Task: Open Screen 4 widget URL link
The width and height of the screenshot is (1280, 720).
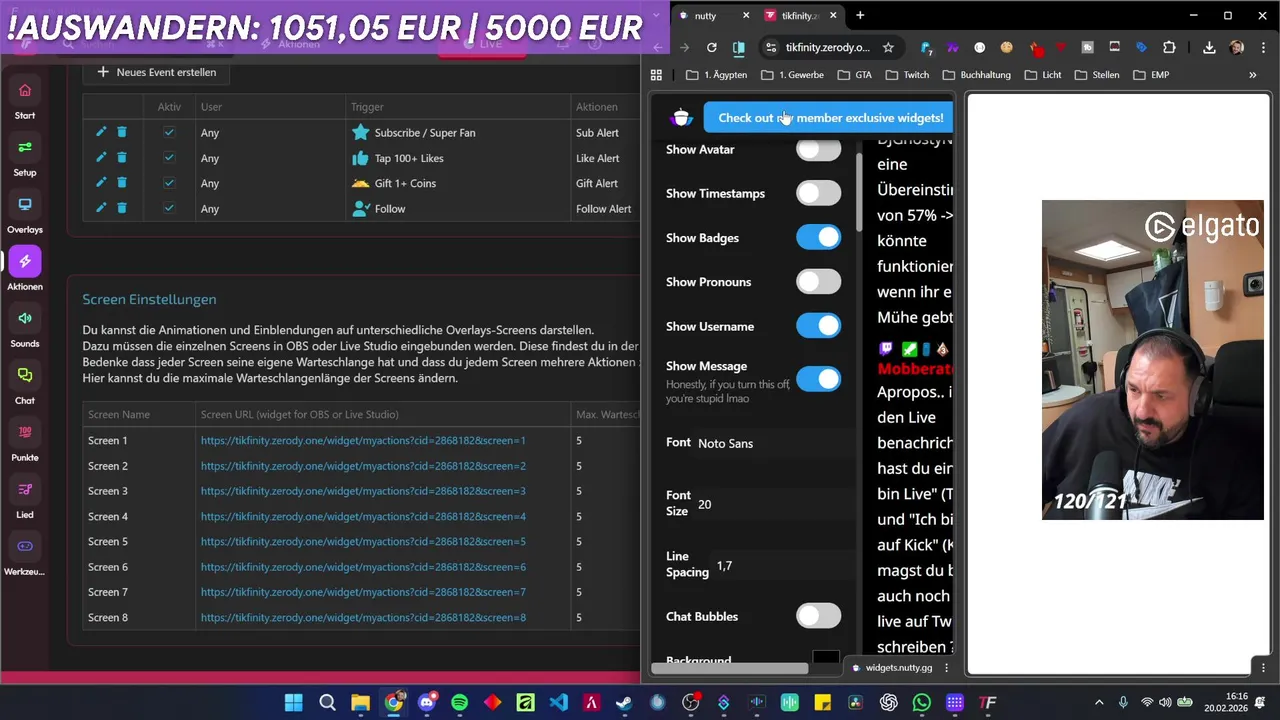Action: [x=363, y=516]
